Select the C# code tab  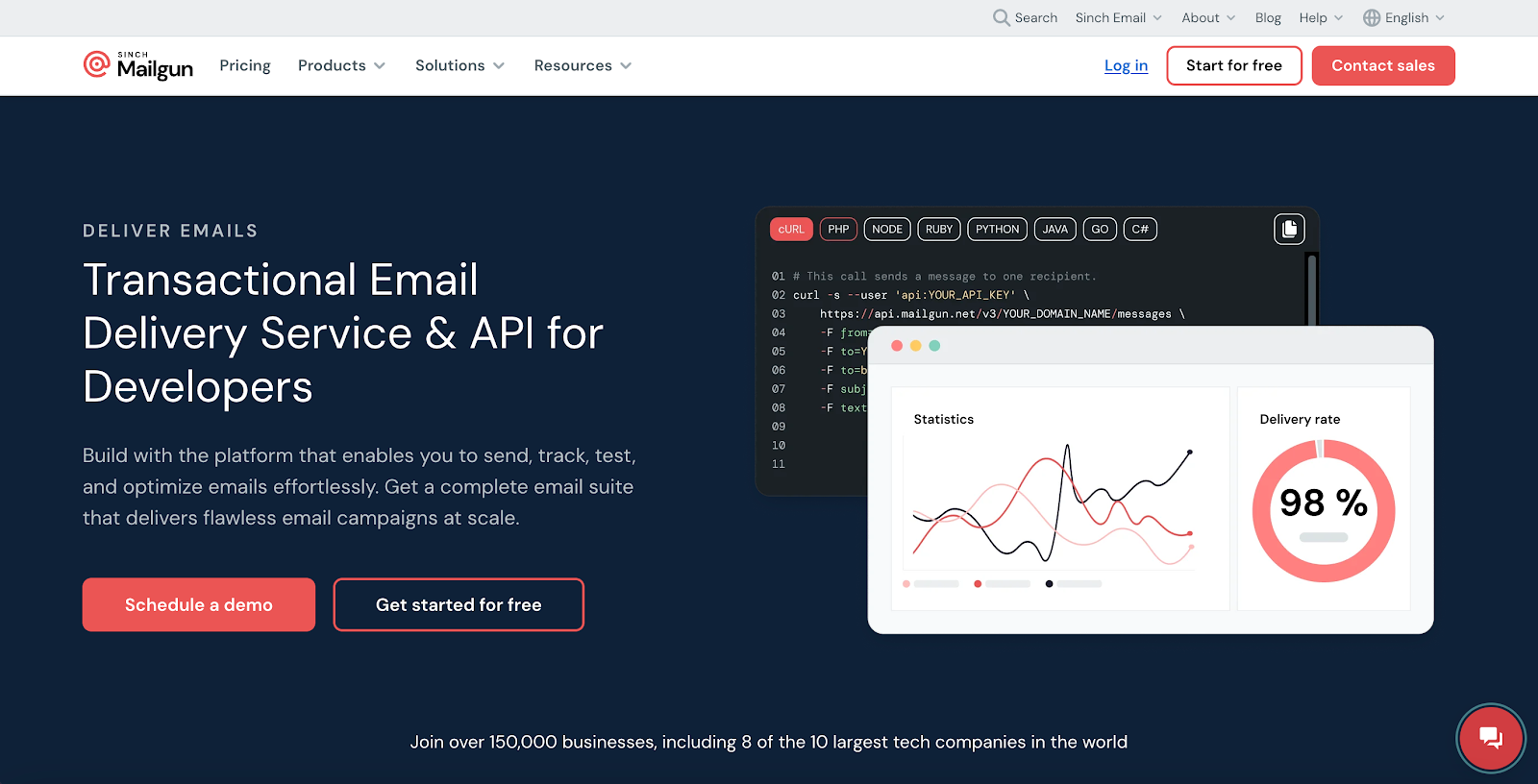[1140, 229]
